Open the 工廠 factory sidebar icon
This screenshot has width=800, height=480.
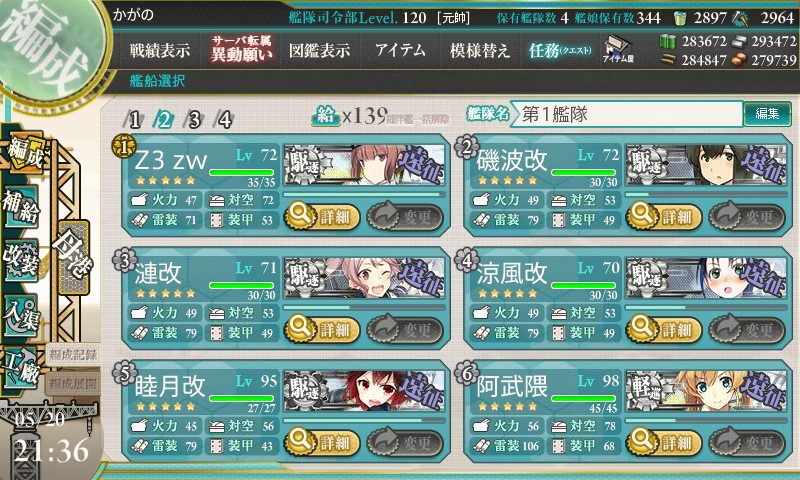[x=21, y=367]
